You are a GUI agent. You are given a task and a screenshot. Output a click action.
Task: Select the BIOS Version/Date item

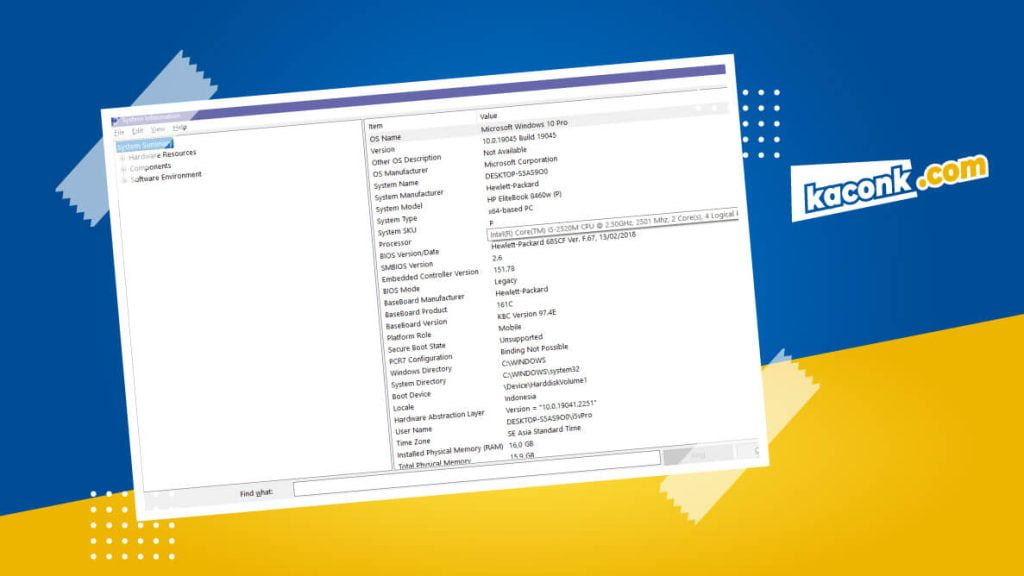(x=409, y=254)
